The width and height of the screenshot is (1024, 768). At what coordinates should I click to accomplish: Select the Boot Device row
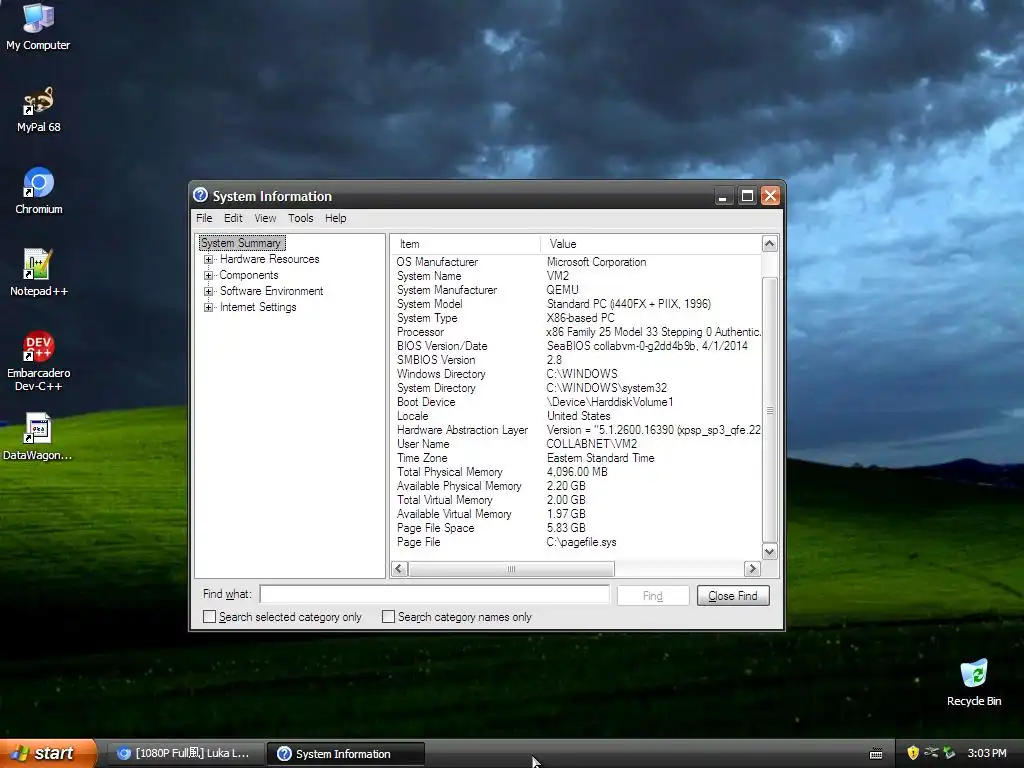[577, 402]
